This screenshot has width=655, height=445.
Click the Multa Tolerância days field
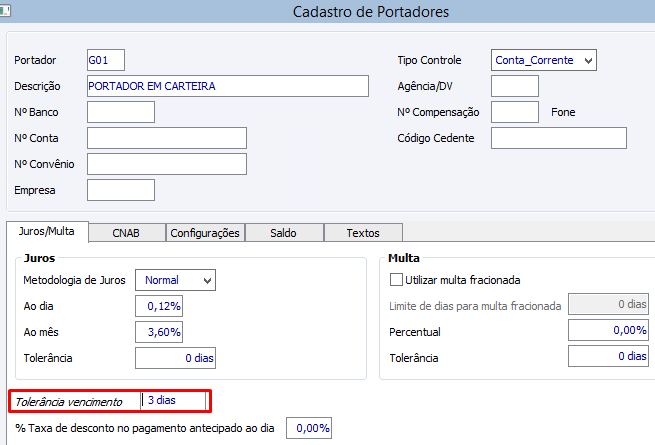pyautogui.click(x=608, y=356)
